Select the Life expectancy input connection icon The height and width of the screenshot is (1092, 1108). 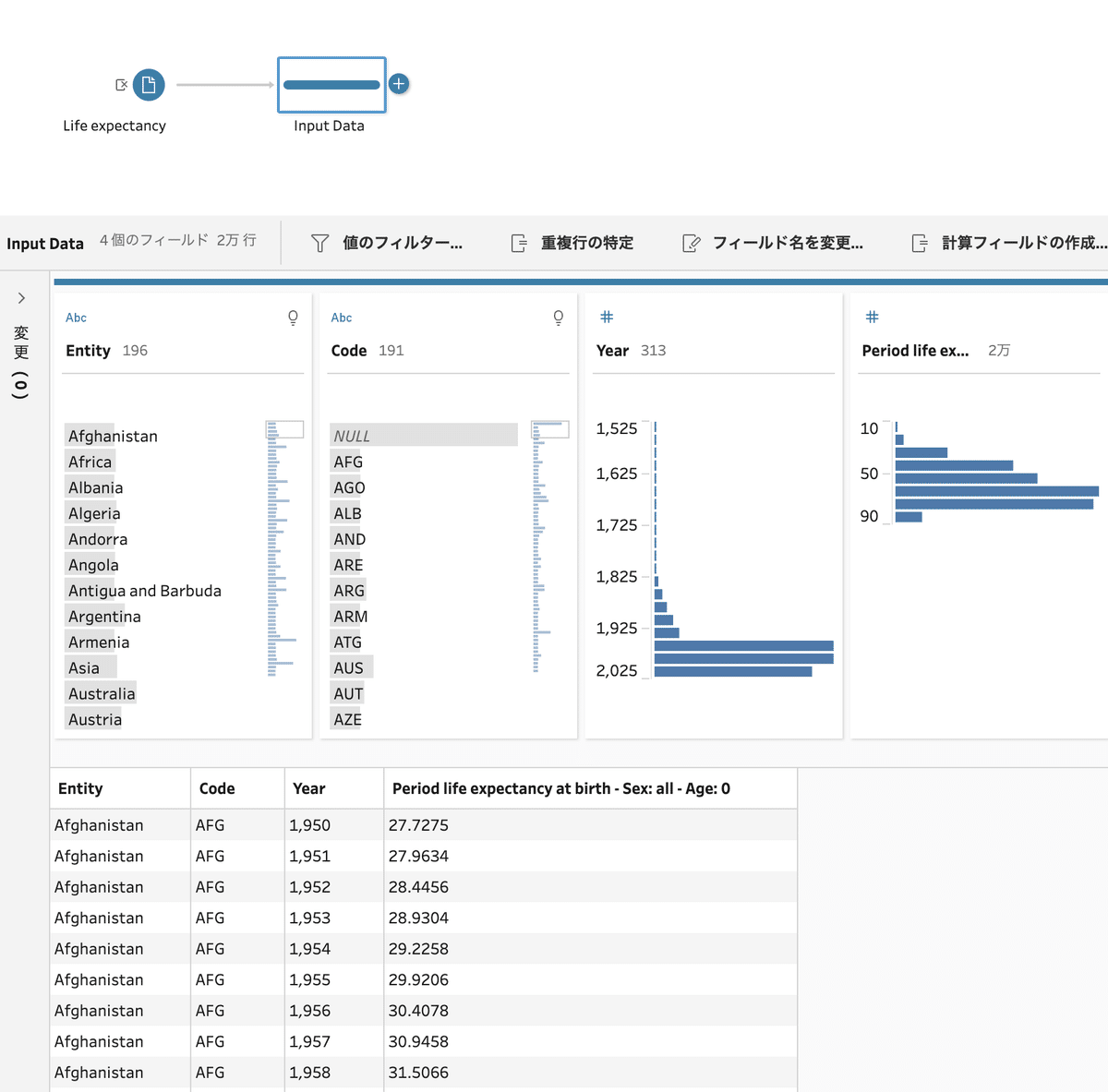(149, 84)
